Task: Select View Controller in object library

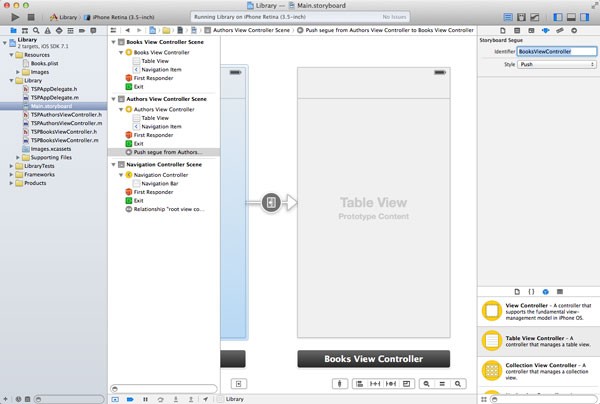Action: (539, 311)
